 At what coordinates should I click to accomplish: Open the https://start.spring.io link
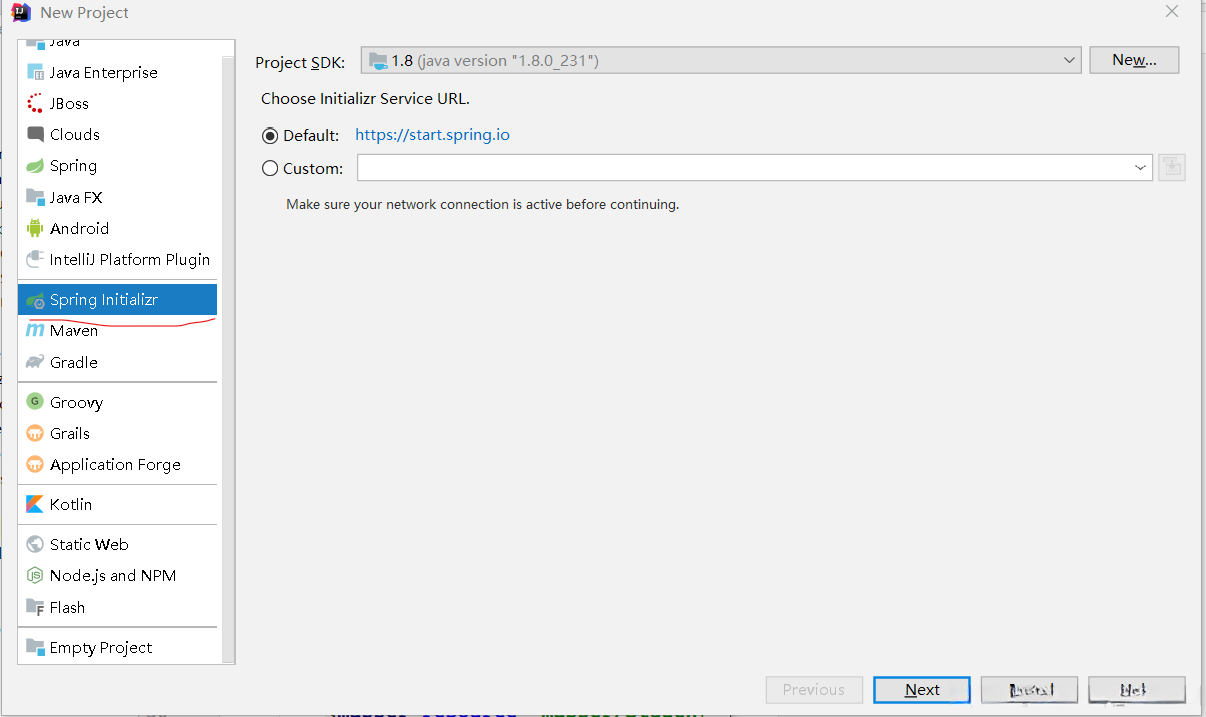coord(432,135)
